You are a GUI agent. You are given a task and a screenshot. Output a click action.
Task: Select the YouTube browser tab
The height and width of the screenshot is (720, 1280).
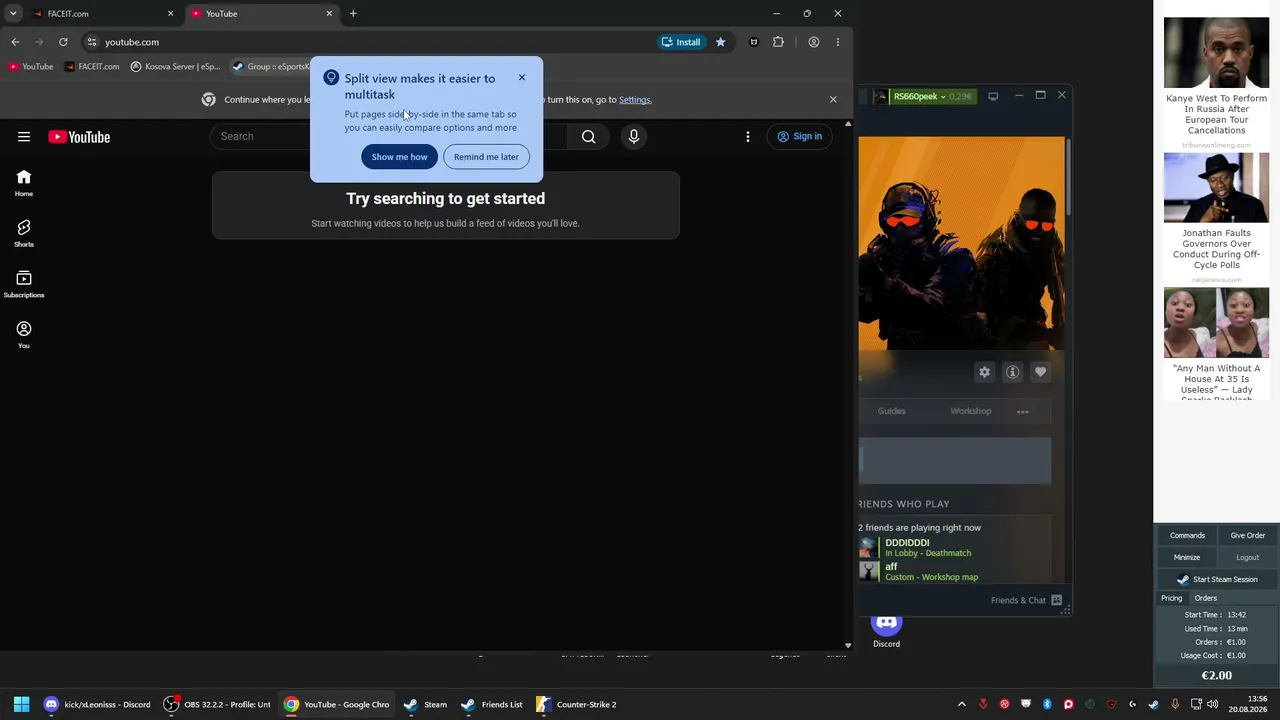tap(260, 14)
